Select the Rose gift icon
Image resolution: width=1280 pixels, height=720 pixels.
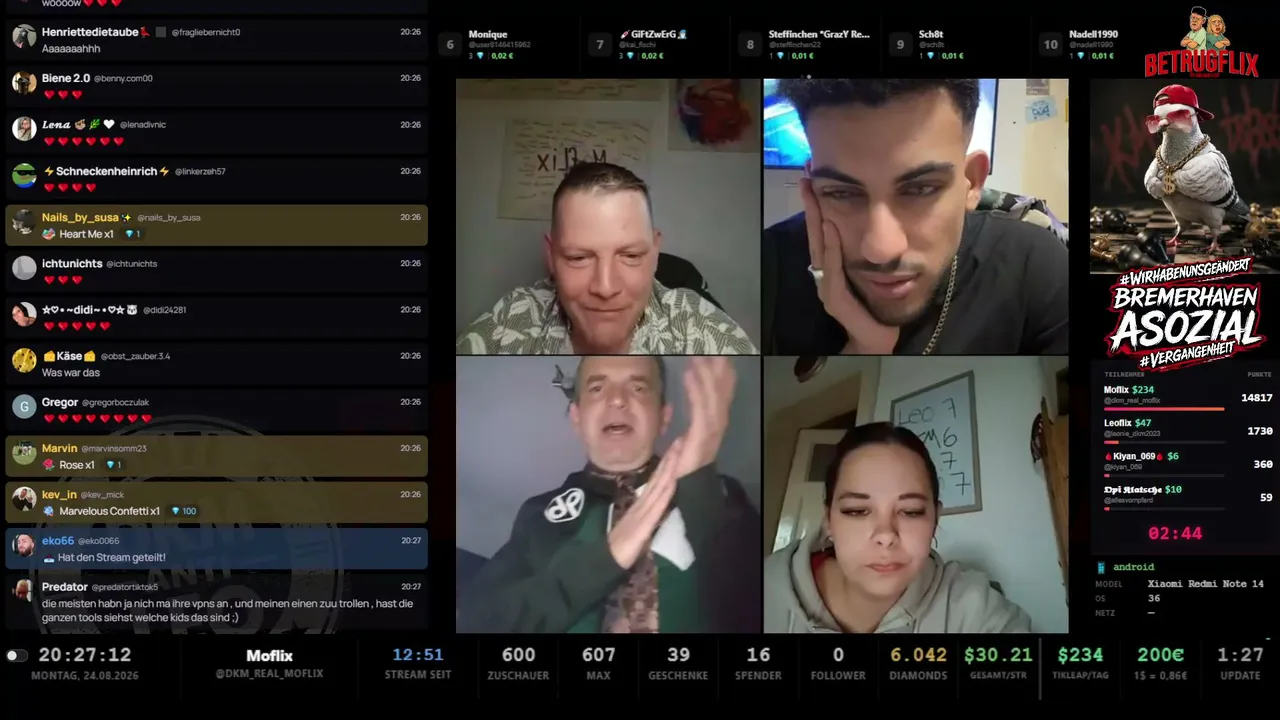[x=48, y=465]
